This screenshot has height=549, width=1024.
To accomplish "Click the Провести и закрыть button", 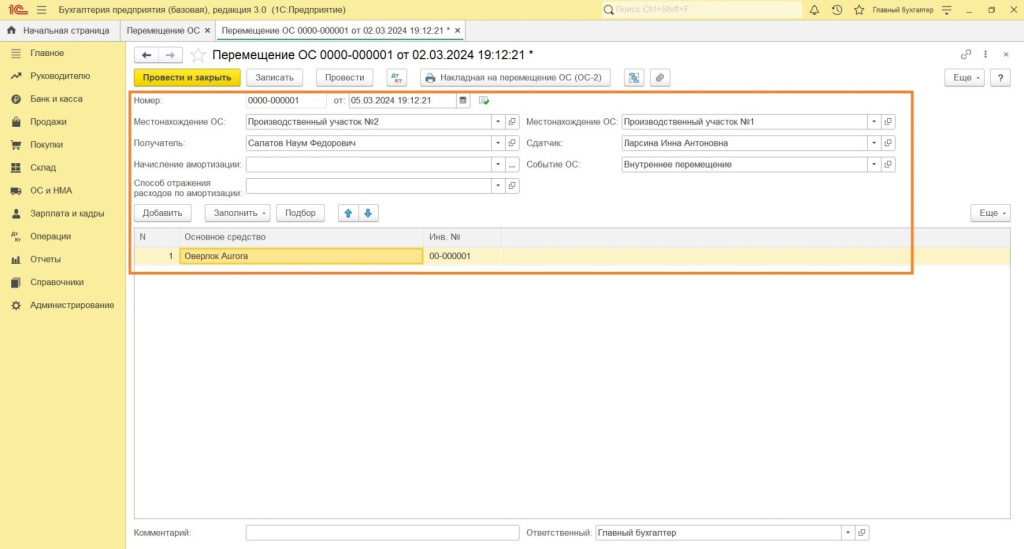I will [x=187, y=77].
